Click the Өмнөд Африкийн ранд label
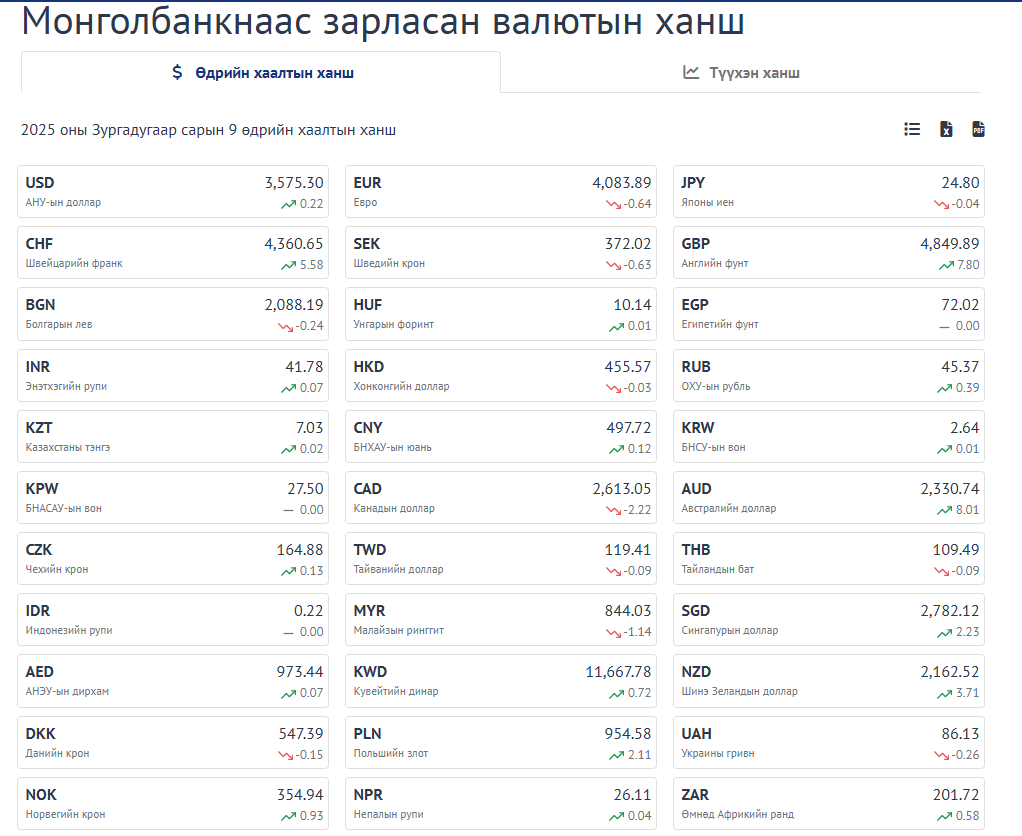This screenshot has height=836, width=1022. (737, 814)
